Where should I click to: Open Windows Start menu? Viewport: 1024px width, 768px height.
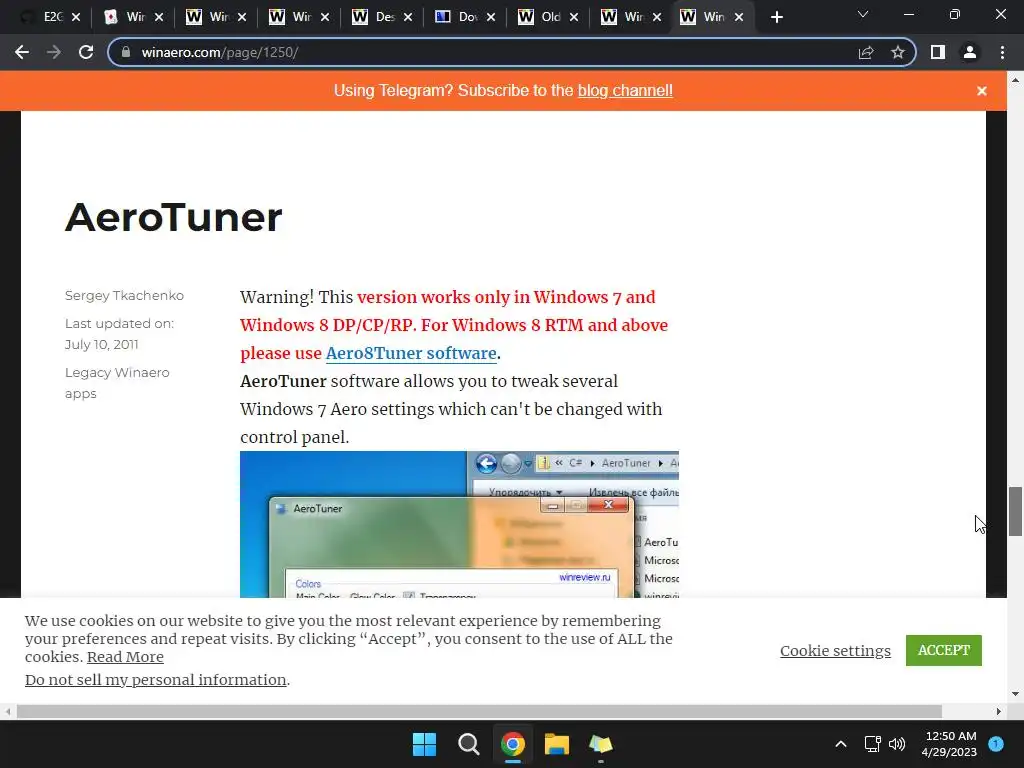(424, 744)
